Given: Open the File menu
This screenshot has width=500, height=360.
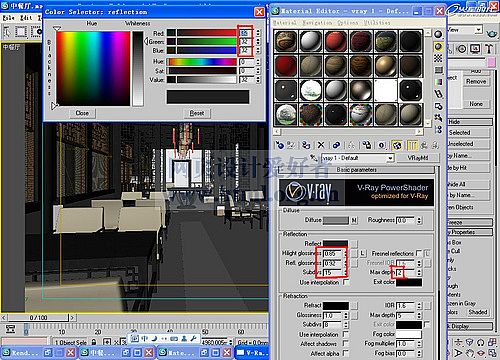Looking at the screenshot, I should 9,18.
